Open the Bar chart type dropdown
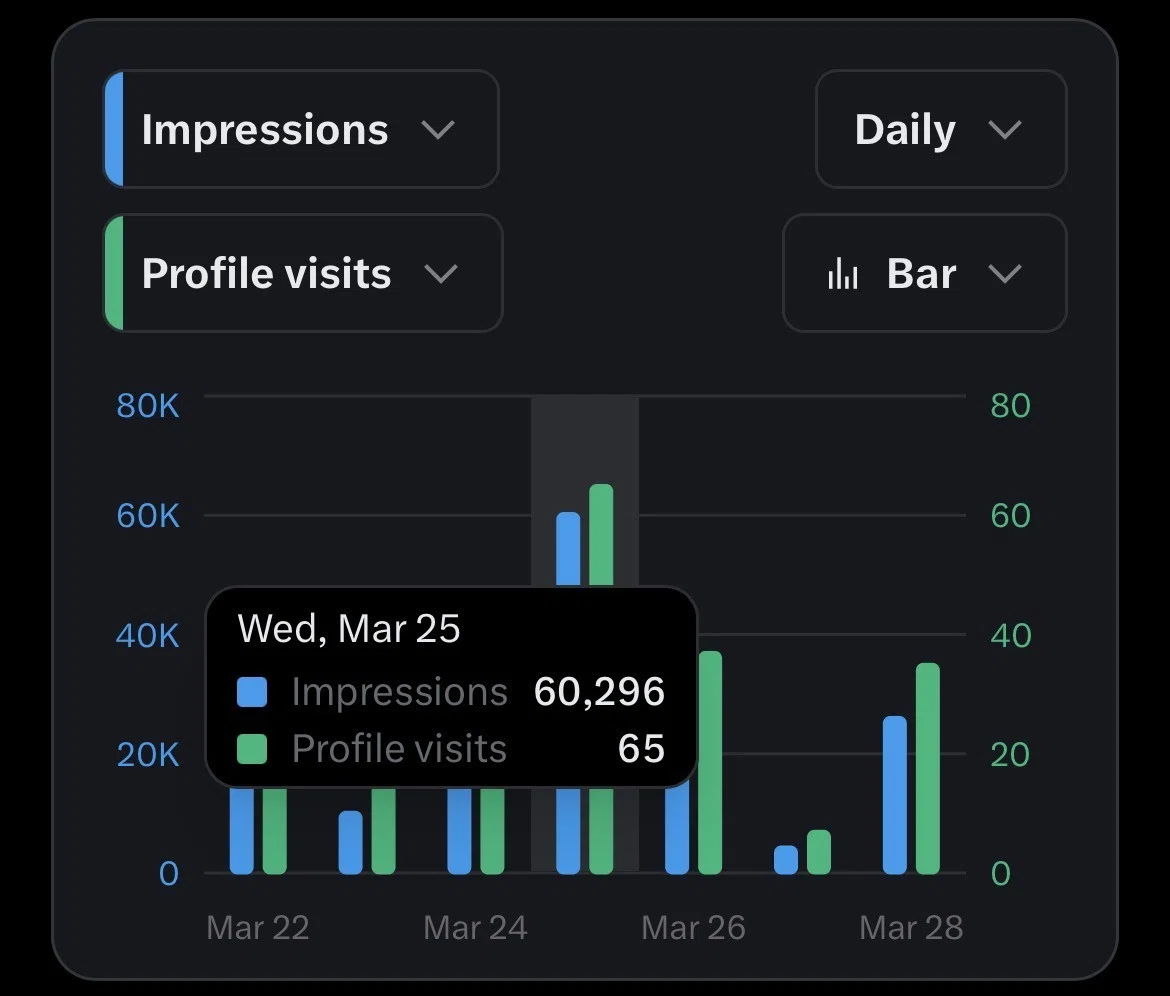Image resolution: width=1170 pixels, height=996 pixels. click(925, 273)
